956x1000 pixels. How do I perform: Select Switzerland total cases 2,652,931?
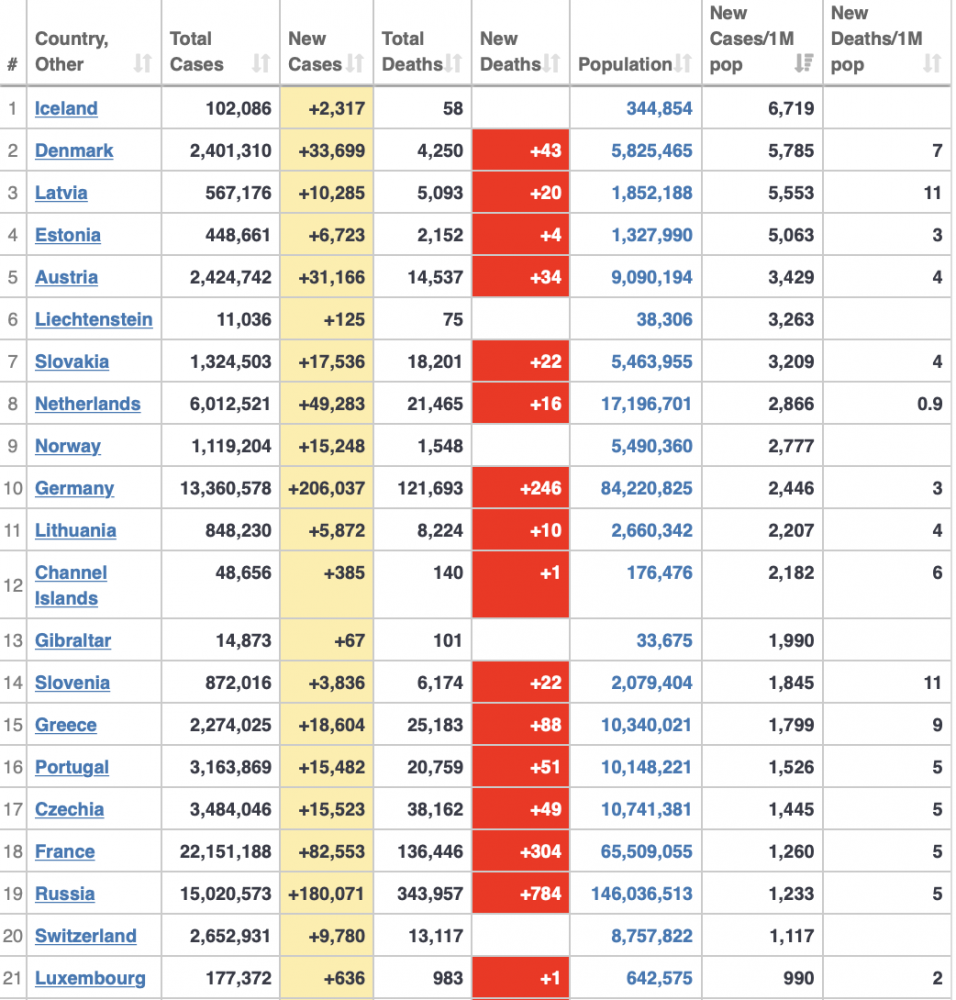point(230,936)
